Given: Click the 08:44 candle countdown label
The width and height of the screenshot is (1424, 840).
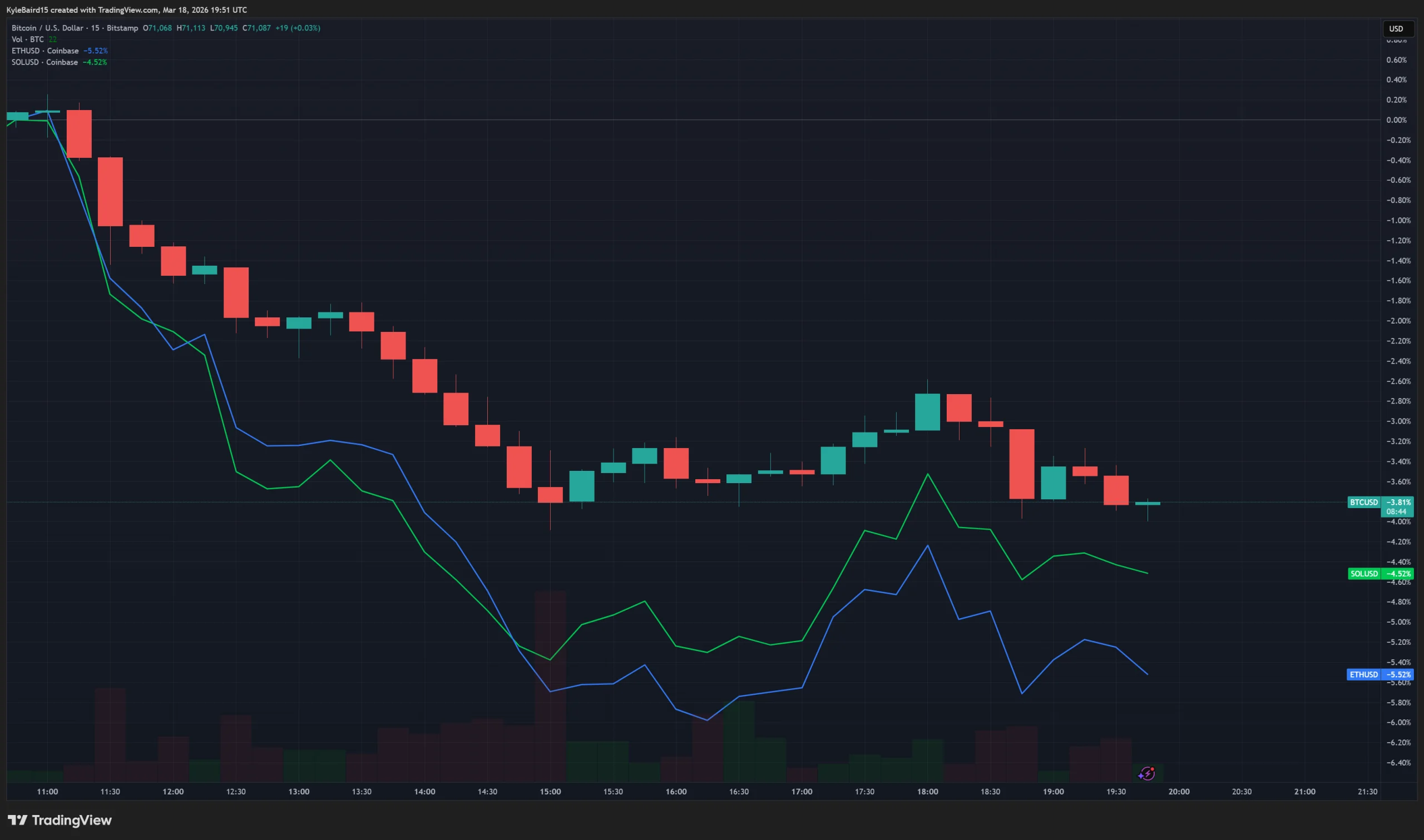Looking at the screenshot, I should pos(1396,511).
